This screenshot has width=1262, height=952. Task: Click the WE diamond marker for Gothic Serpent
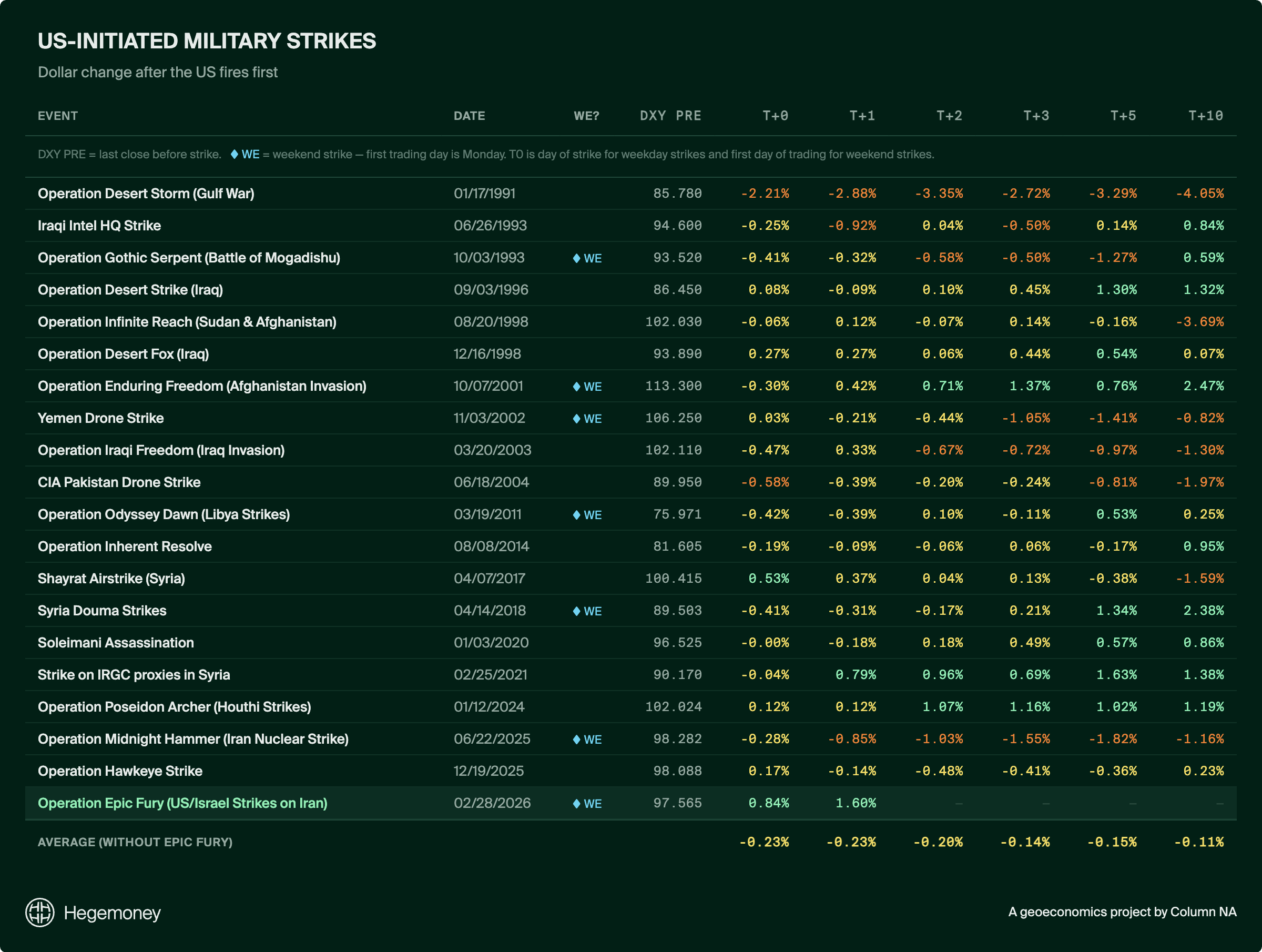[x=577, y=258]
